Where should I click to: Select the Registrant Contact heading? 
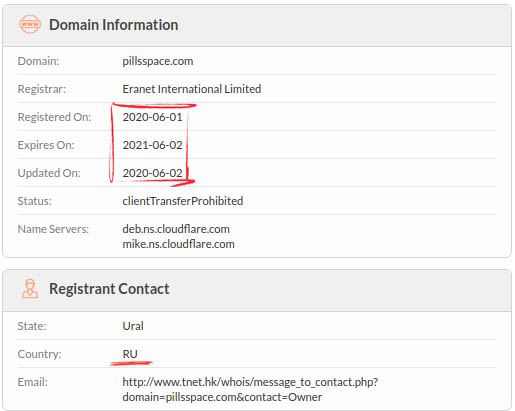[x=109, y=289]
